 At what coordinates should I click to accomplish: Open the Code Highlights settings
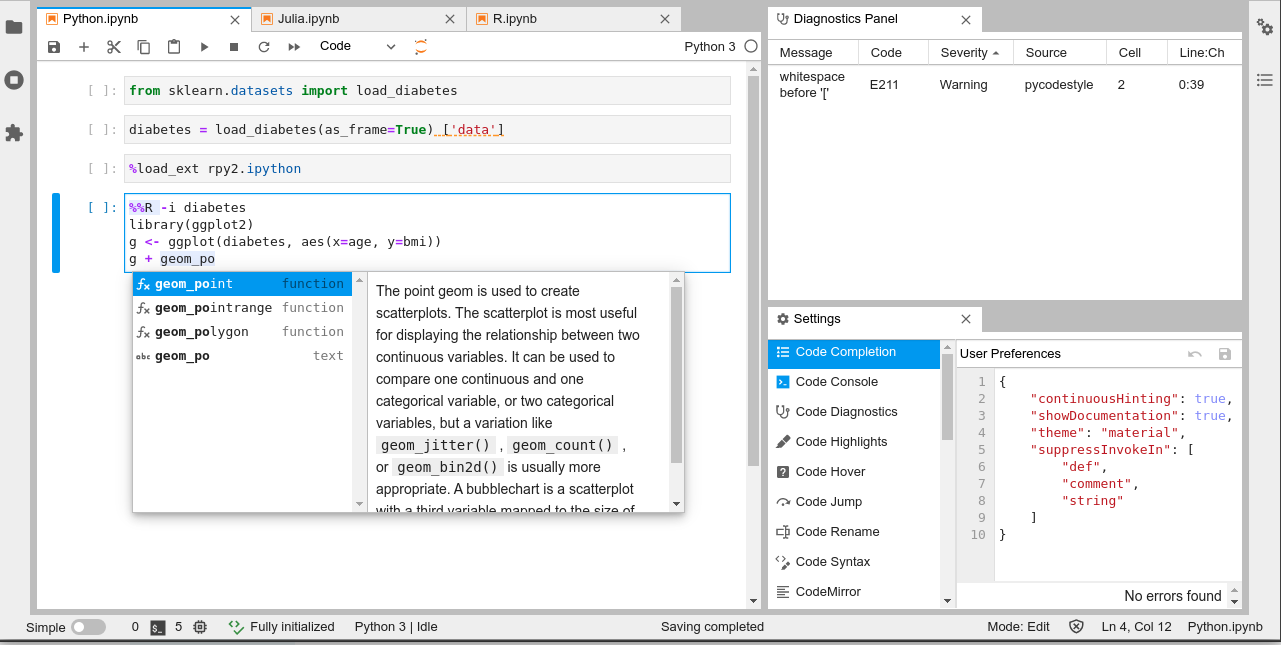click(854, 442)
